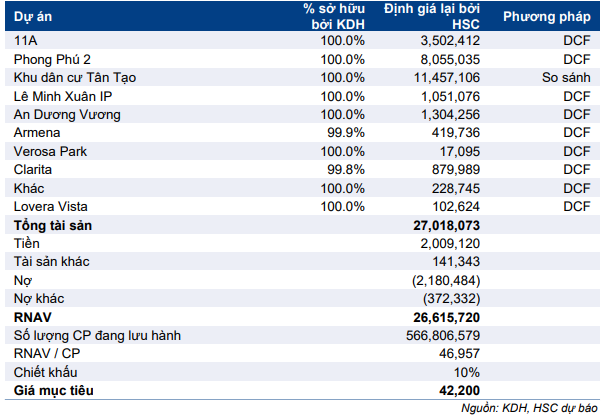Select the '11A' project row label
614x417 pixels.
27,41
